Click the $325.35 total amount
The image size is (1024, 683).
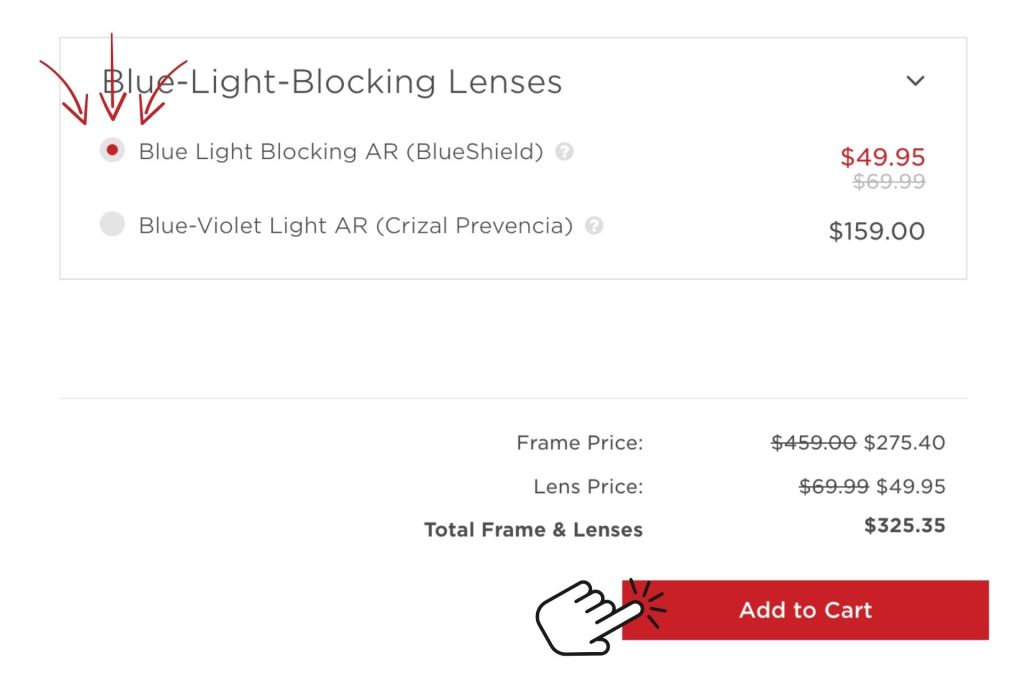coord(906,525)
